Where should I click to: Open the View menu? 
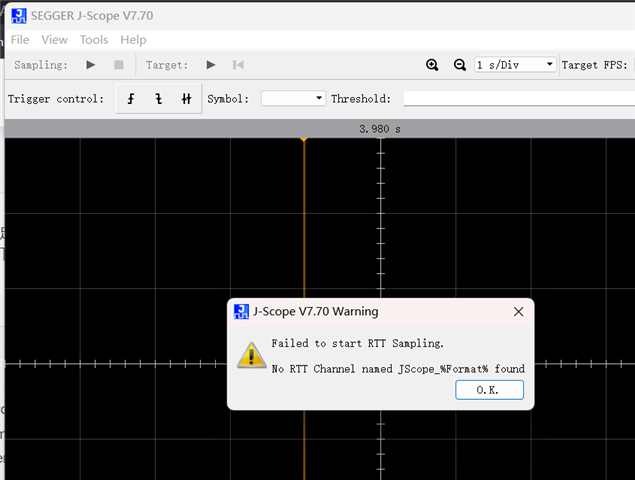(54, 40)
